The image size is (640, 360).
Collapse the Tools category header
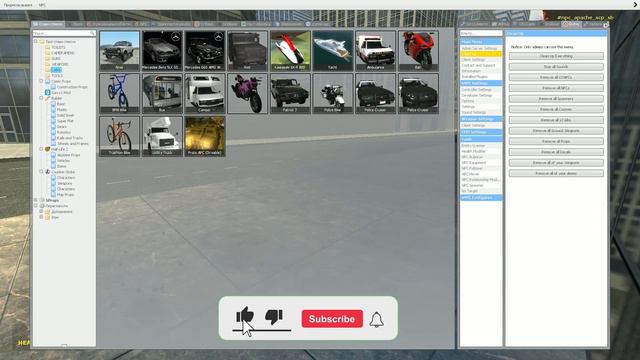pos(481,139)
